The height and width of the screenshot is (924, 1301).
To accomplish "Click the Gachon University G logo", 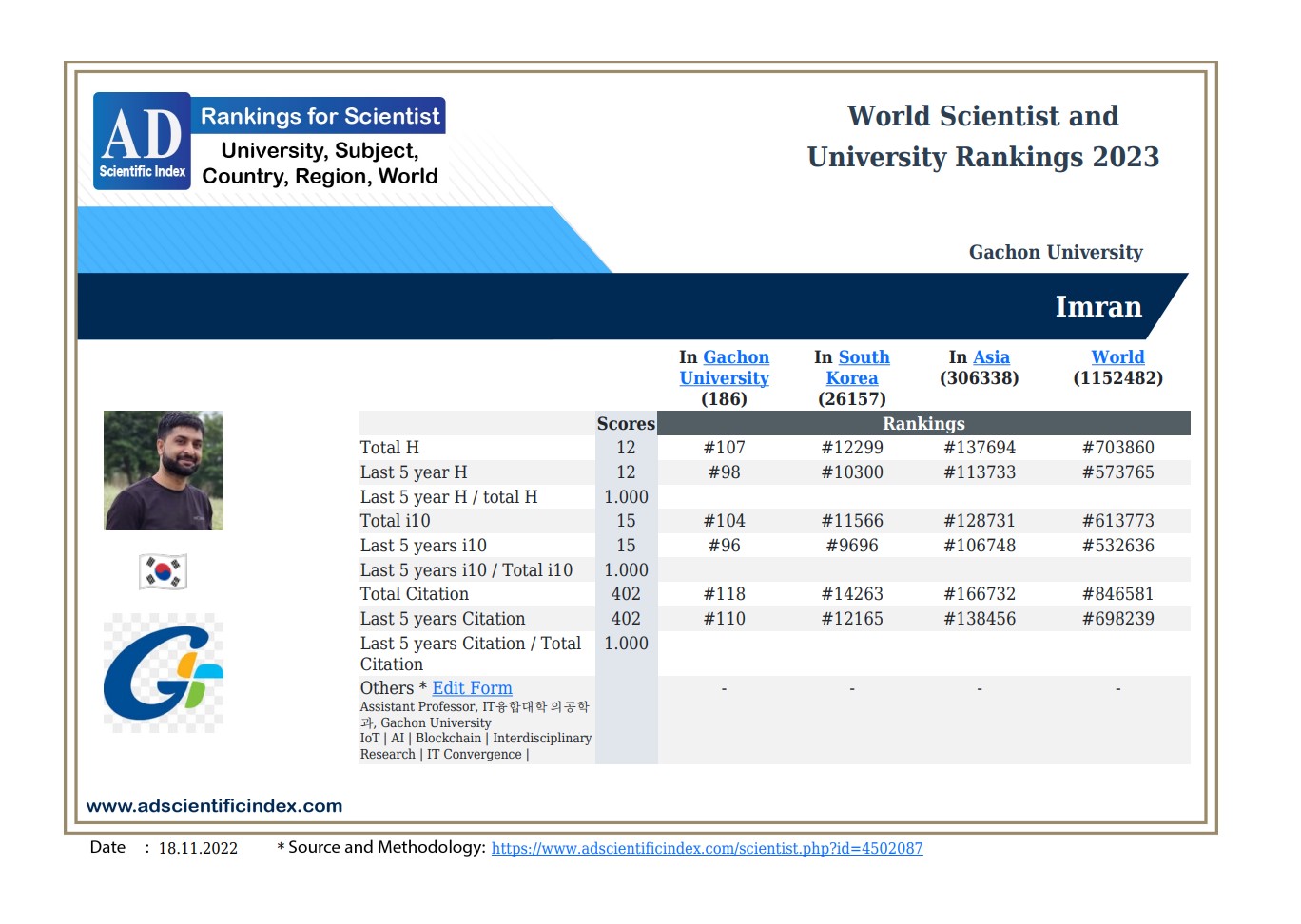I will [163, 673].
